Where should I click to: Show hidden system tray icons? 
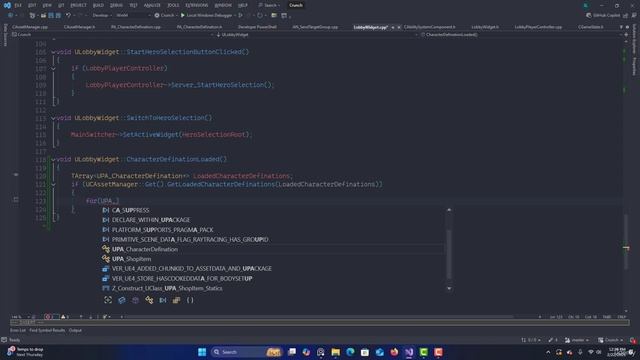(548, 352)
